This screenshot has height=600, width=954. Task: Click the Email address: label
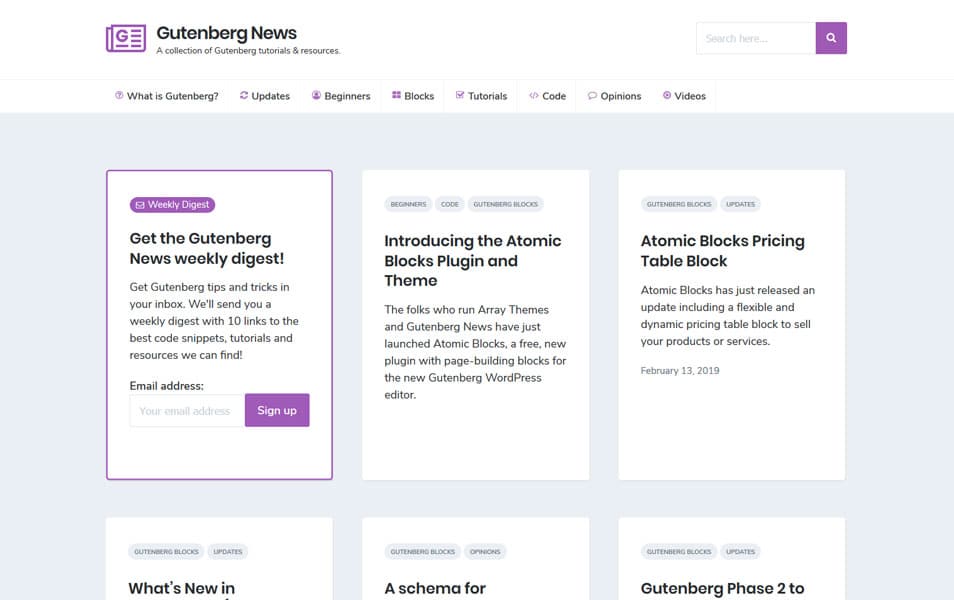pos(167,386)
